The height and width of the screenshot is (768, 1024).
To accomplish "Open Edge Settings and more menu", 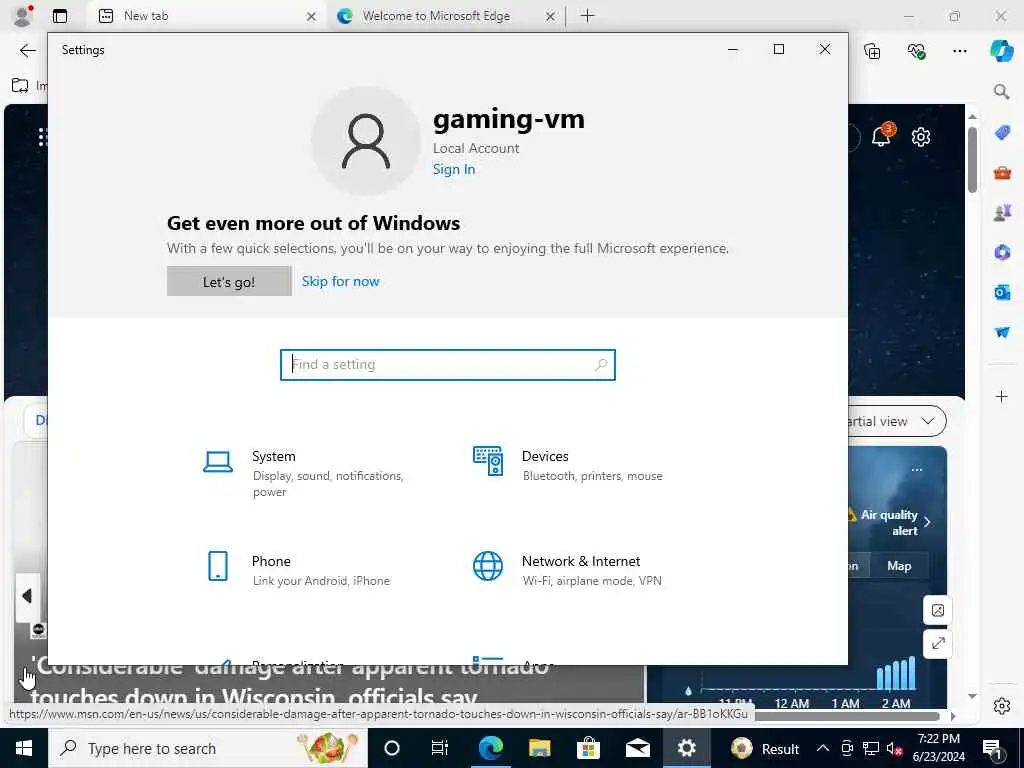I will pos(959,51).
